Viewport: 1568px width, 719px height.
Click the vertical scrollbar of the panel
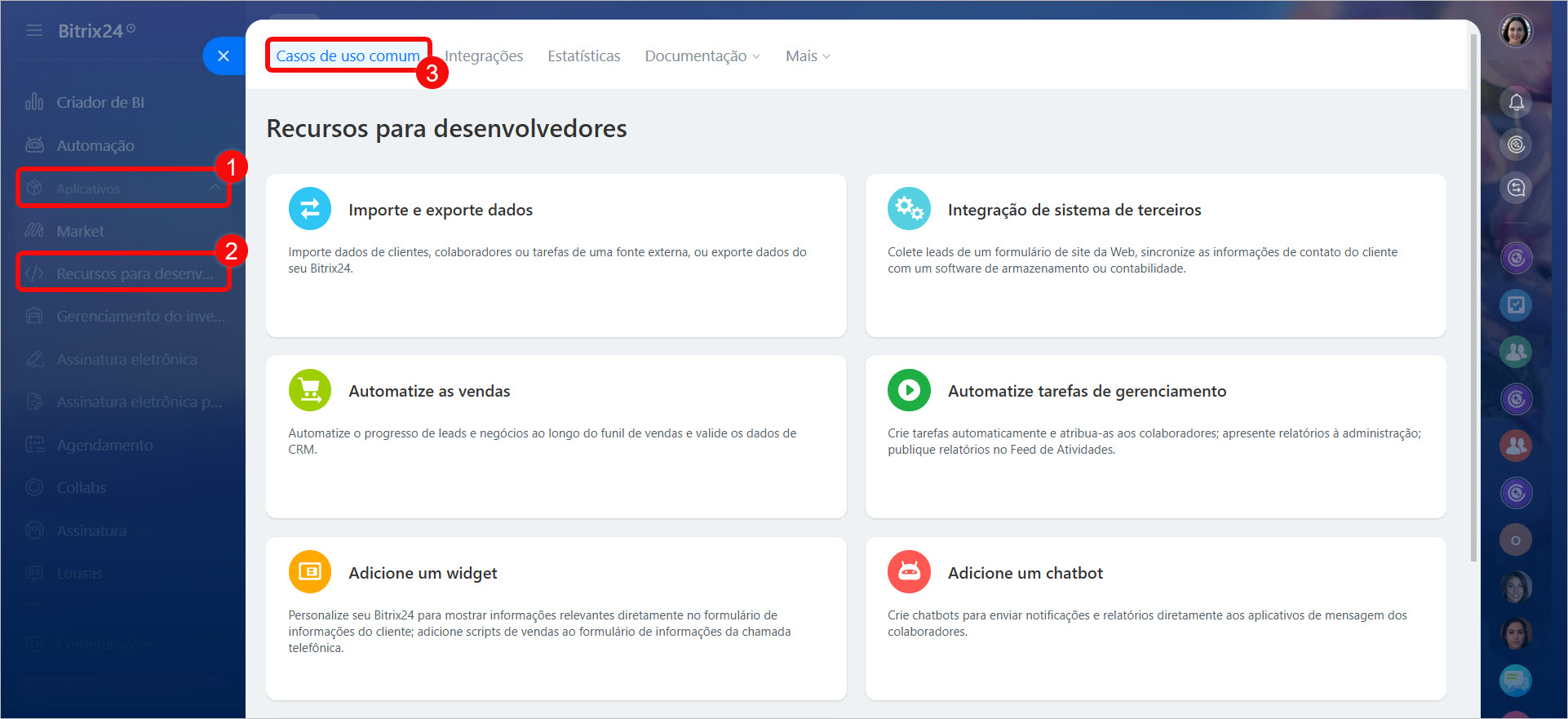[x=1473, y=298]
